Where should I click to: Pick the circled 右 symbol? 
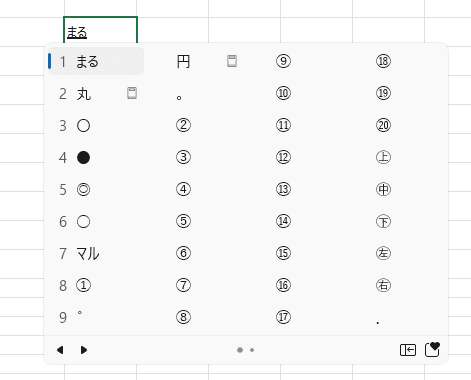tap(383, 285)
